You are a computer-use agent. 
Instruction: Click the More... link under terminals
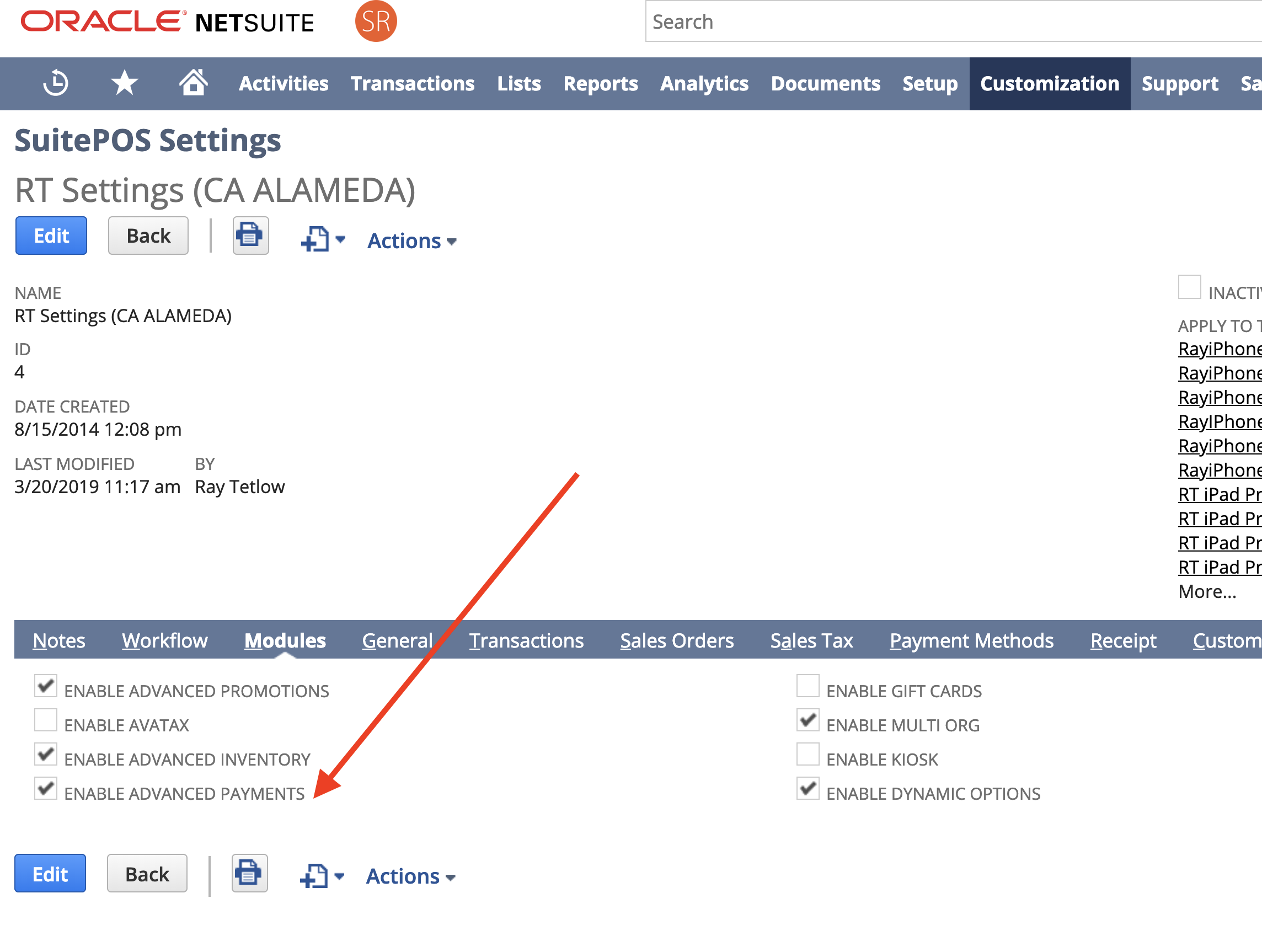pos(1207,591)
